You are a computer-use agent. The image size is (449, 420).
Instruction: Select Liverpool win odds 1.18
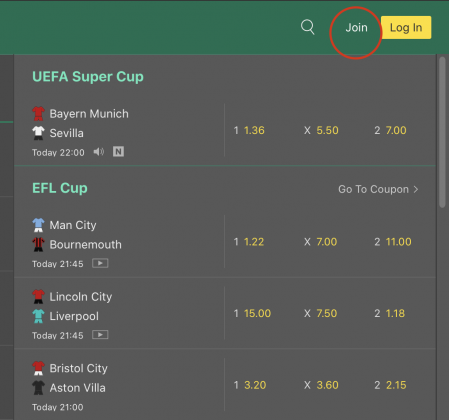tap(395, 313)
